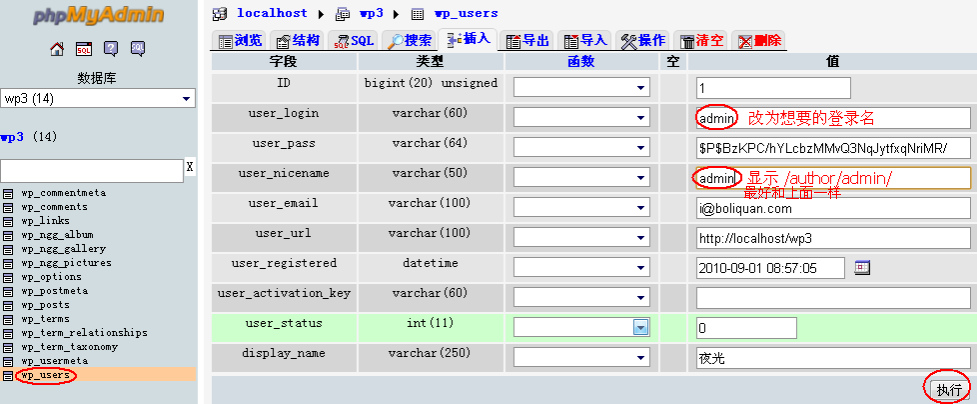Switch to the 结构 (Structure) tab

298,41
